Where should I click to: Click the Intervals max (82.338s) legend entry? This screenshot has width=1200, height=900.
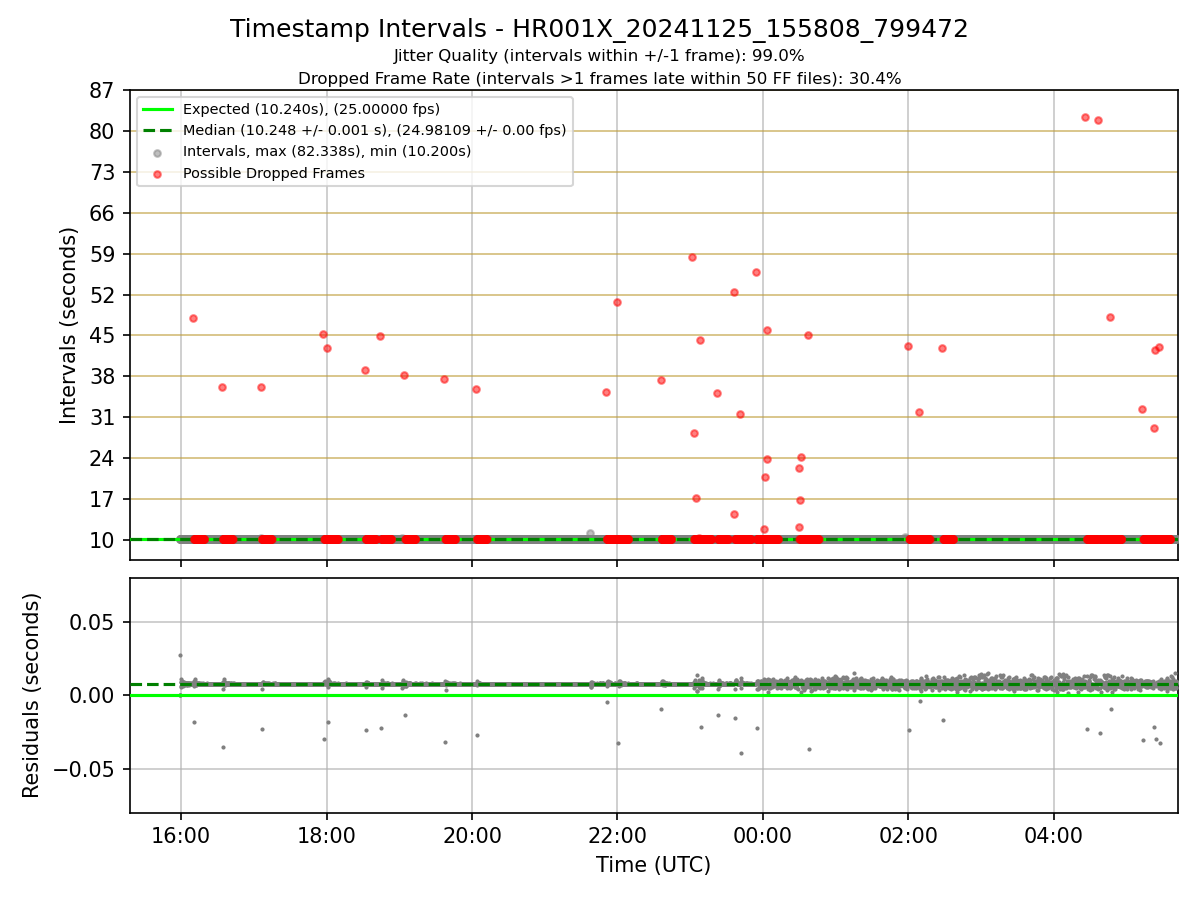(x=327, y=151)
